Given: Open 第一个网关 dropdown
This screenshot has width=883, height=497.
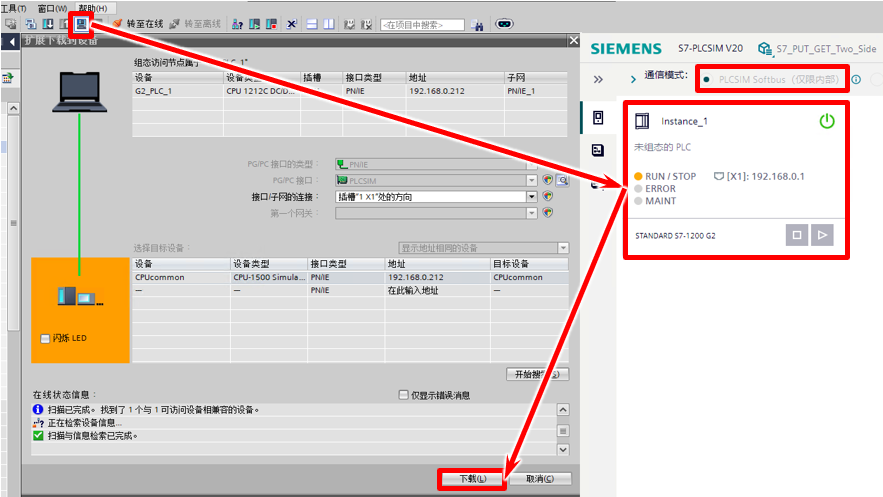Looking at the screenshot, I should [531, 213].
